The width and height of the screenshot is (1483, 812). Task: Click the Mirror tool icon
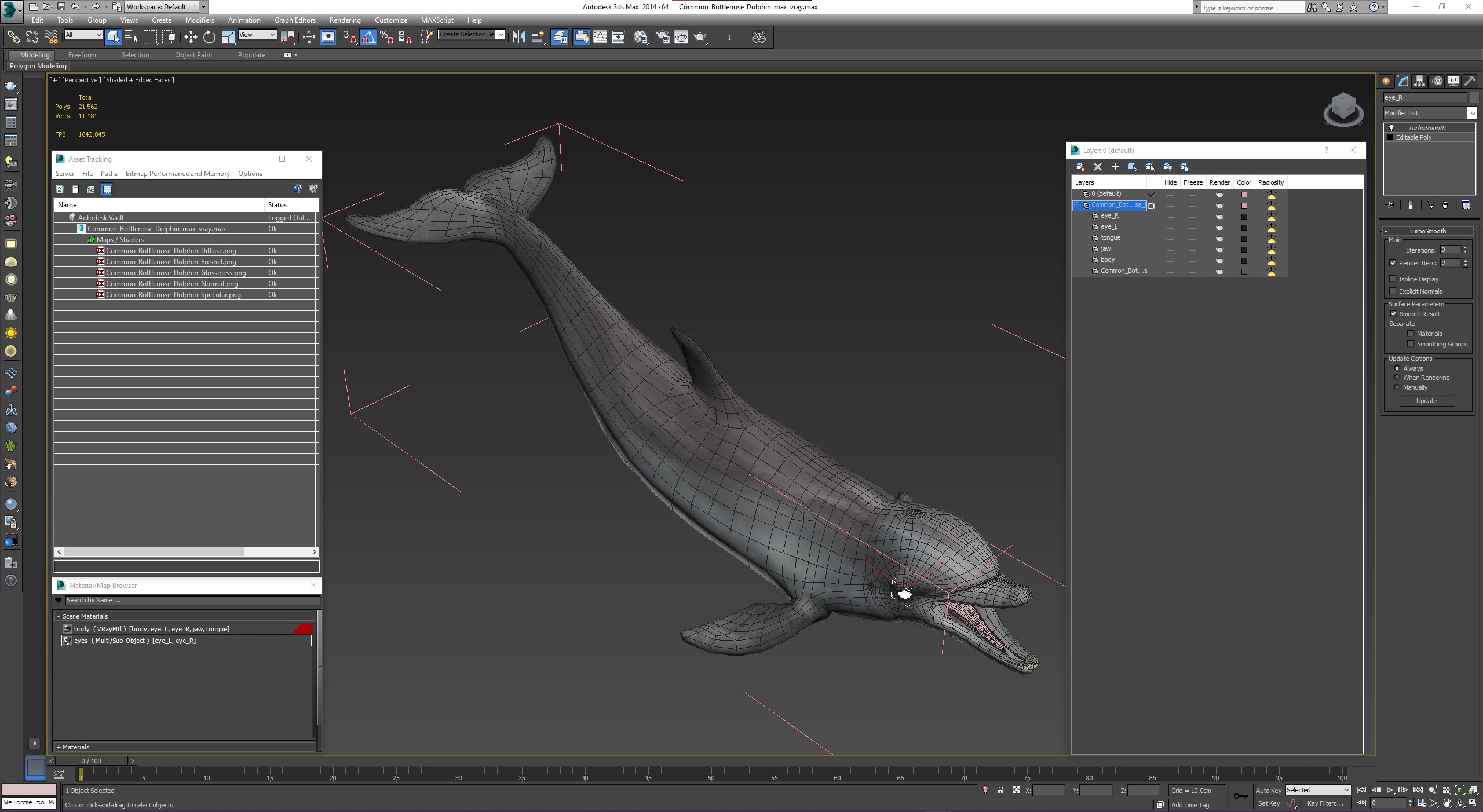[518, 37]
